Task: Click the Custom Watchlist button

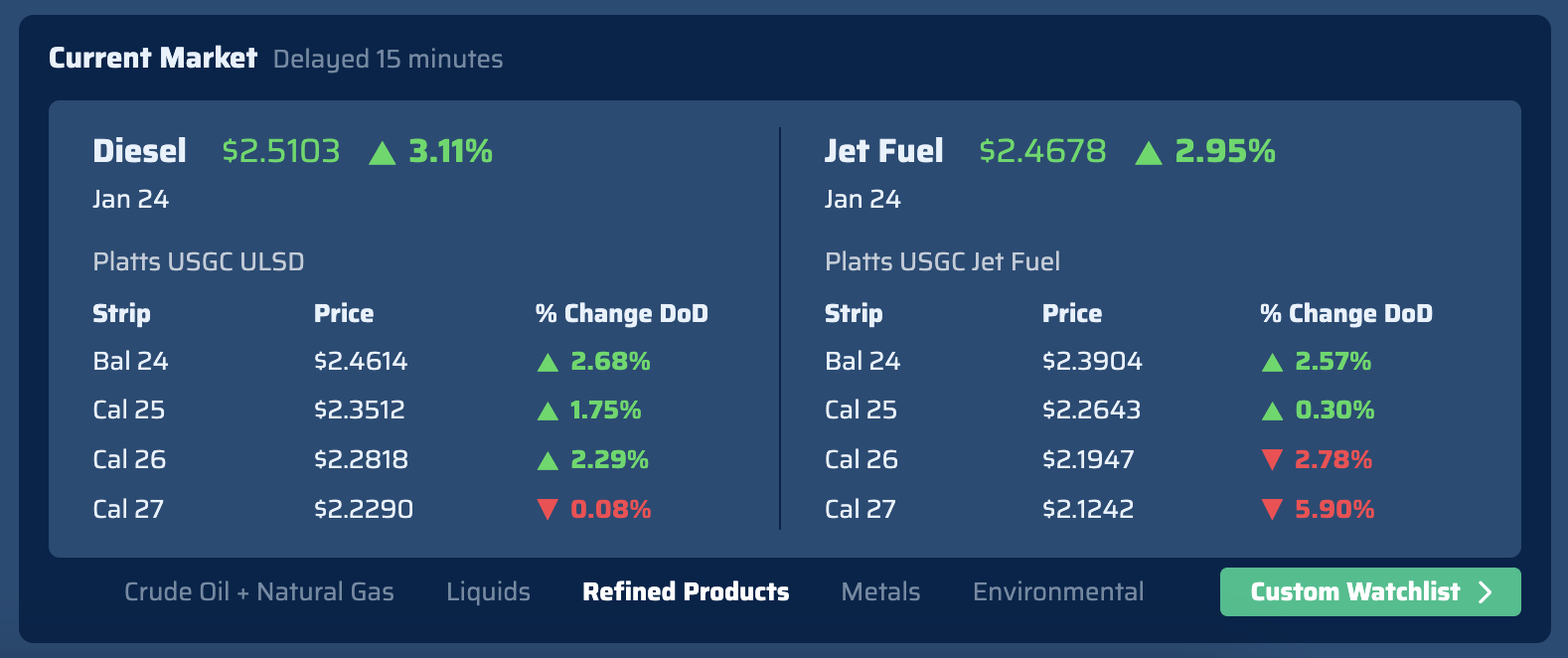Action: 1370,591
